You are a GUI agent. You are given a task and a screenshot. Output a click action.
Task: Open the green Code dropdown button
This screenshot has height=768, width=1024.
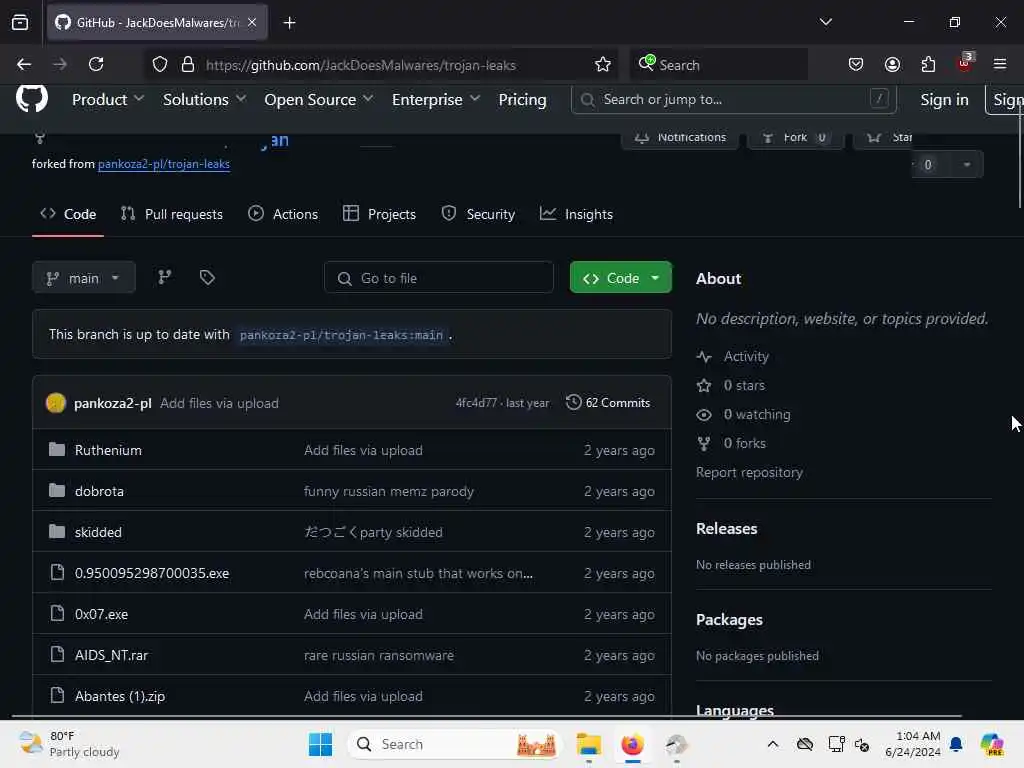click(620, 278)
